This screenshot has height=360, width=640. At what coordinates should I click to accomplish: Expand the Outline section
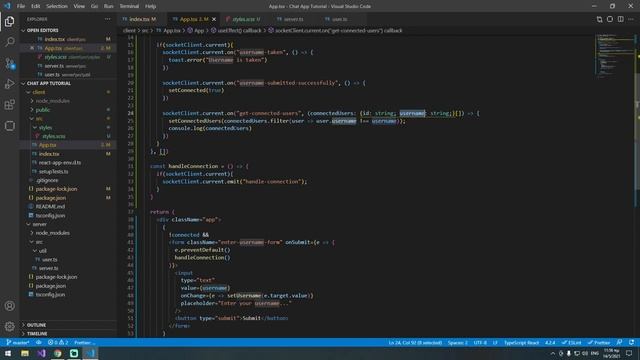pos(68,325)
